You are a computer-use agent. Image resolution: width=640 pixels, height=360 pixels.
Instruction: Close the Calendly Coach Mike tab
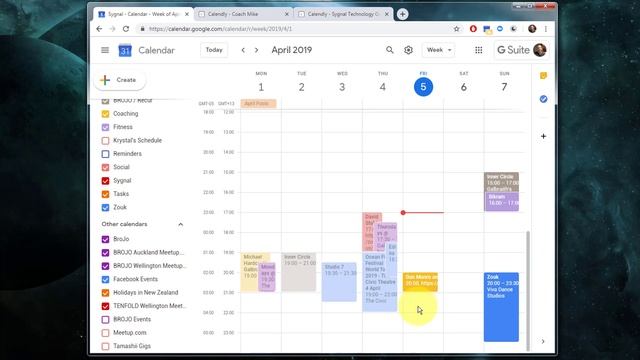pyautogui.click(x=287, y=14)
